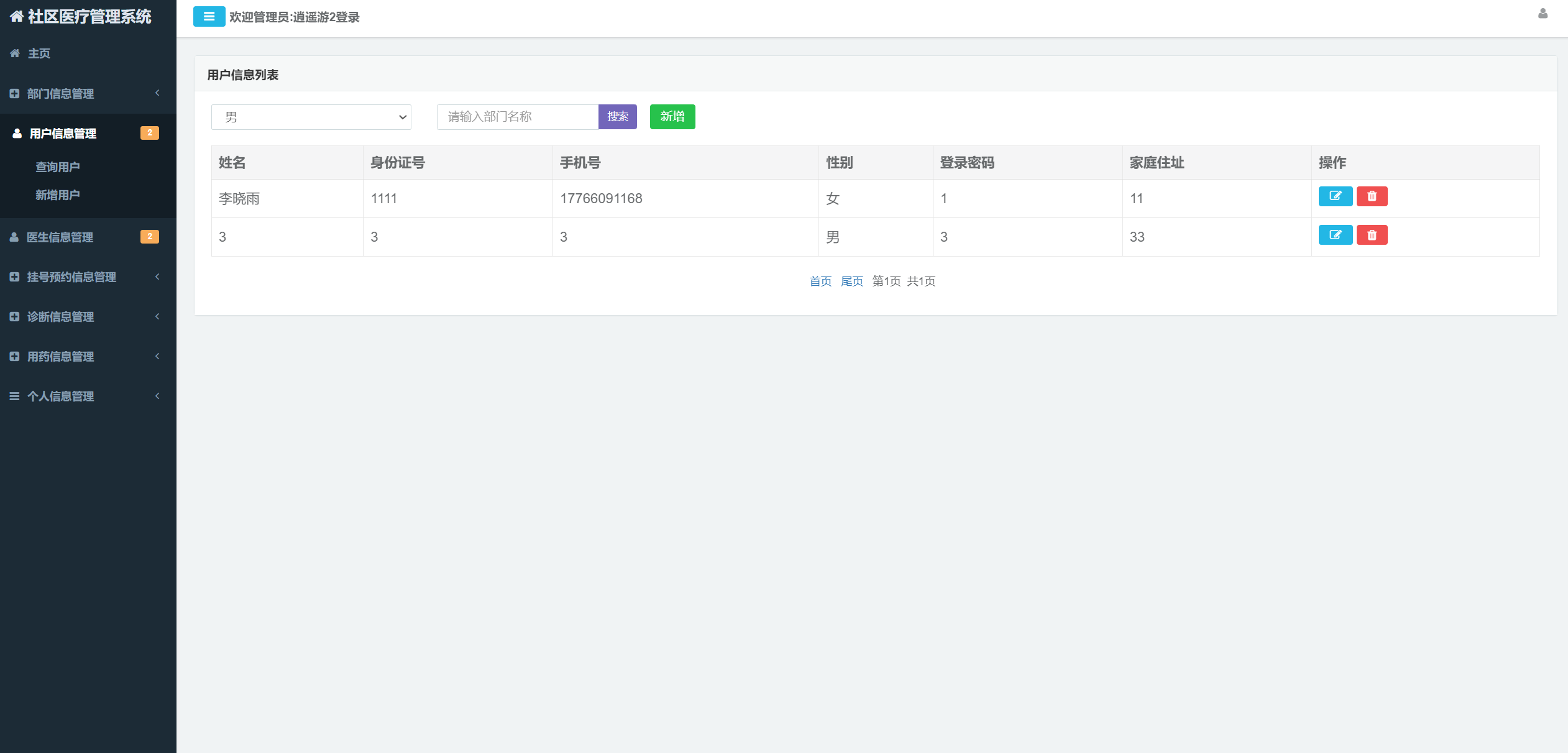
Task: Open the user profile icon at top right
Action: pos(1543,14)
